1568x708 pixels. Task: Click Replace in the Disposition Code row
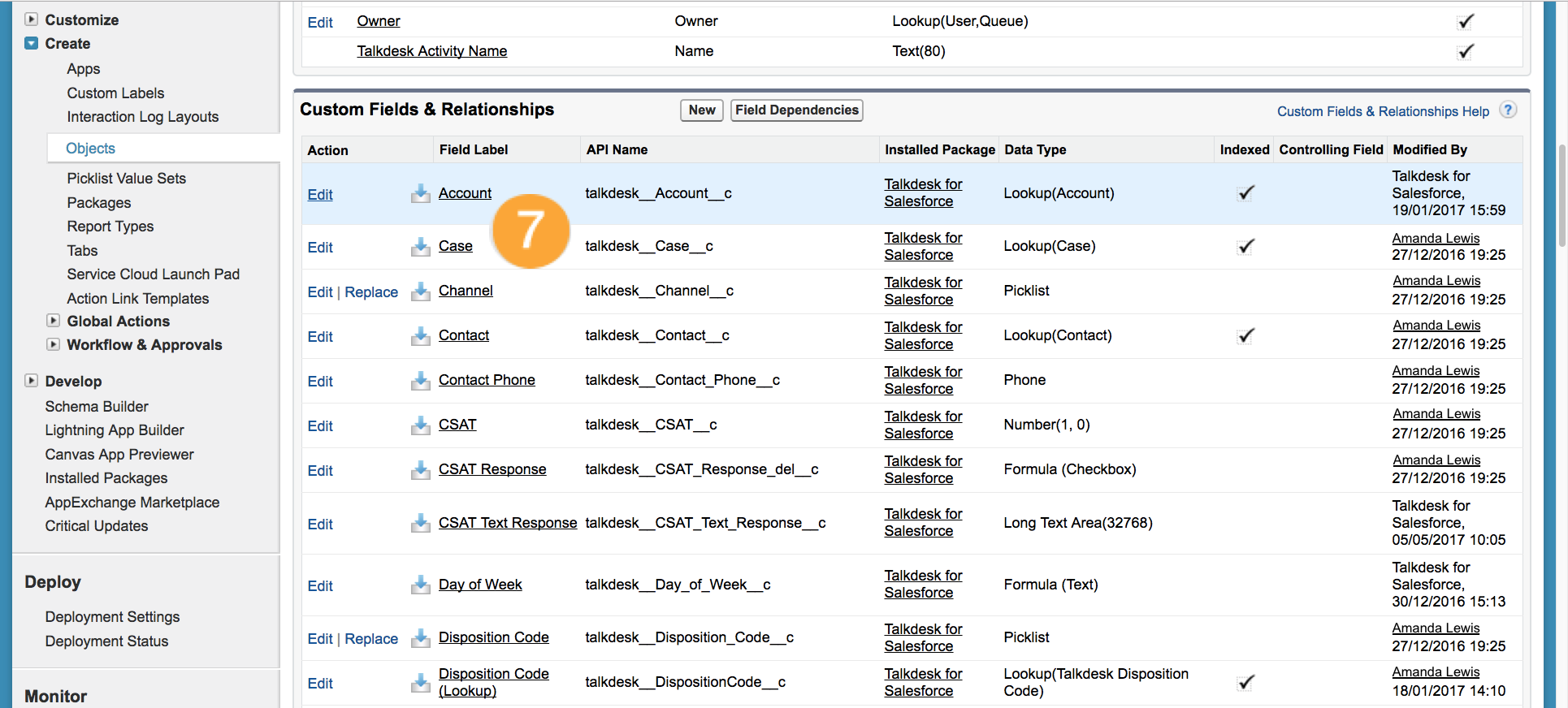pyautogui.click(x=371, y=639)
